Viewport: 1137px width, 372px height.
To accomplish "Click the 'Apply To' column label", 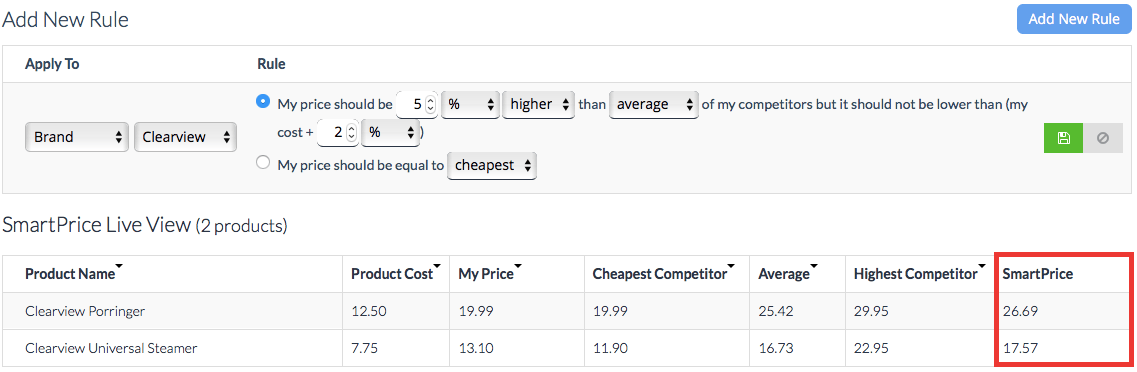I will click(52, 64).
